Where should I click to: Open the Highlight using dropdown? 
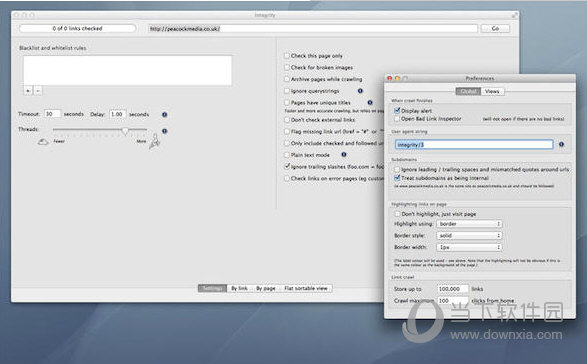pyautogui.click(x=469, y=224)
